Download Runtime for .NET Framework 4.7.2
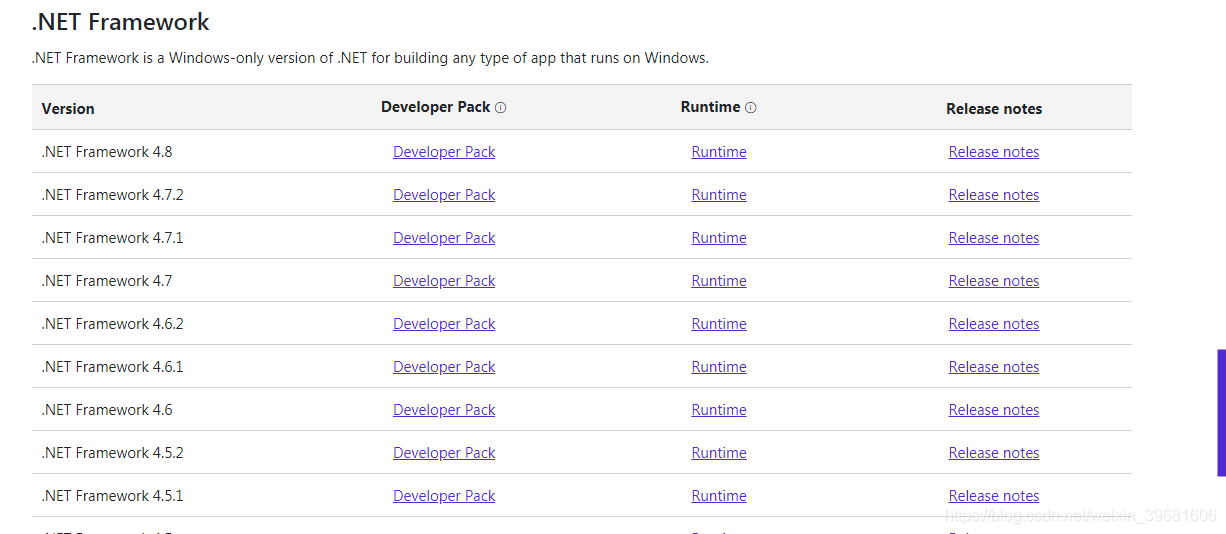This screenshot has height=534, width=1226. click(719, 195)
